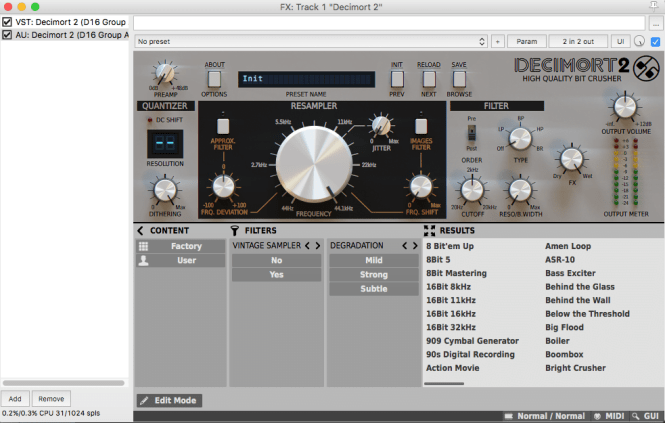
Task: Click the Param button
Action: [526, 42]
